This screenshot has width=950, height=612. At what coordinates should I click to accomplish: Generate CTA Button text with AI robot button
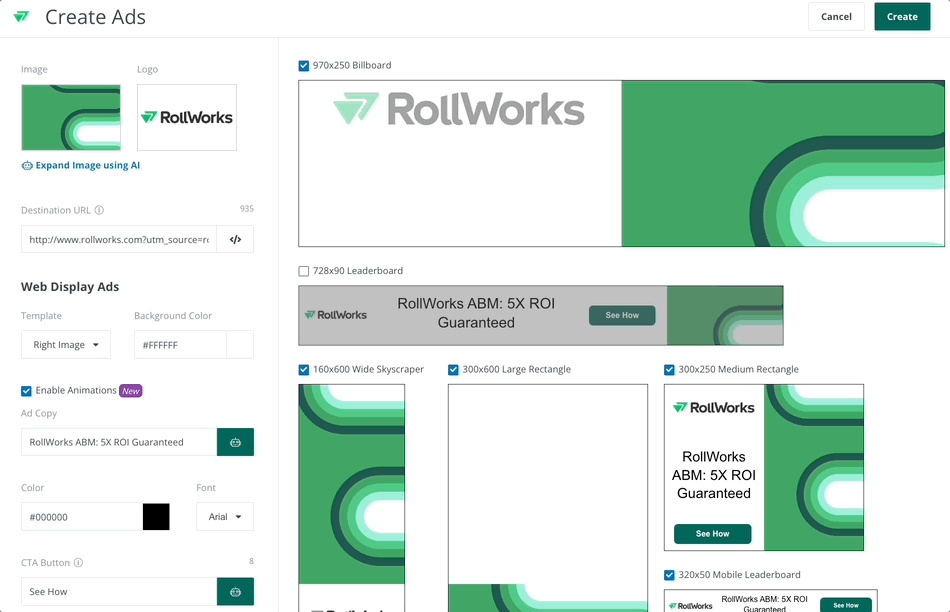[x=235, y=591]
